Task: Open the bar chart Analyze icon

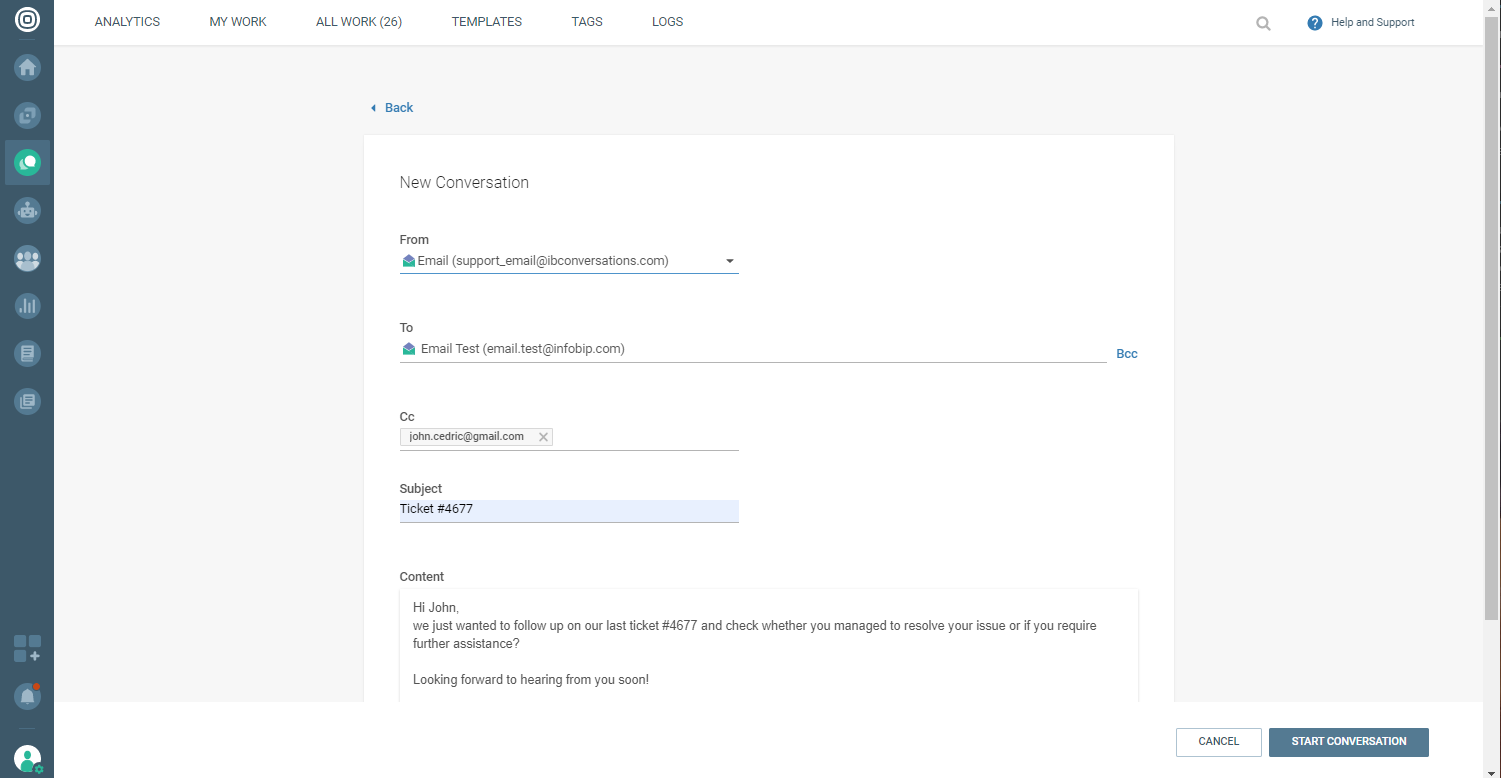Action: pyautogui.click(x=27, y=306)
